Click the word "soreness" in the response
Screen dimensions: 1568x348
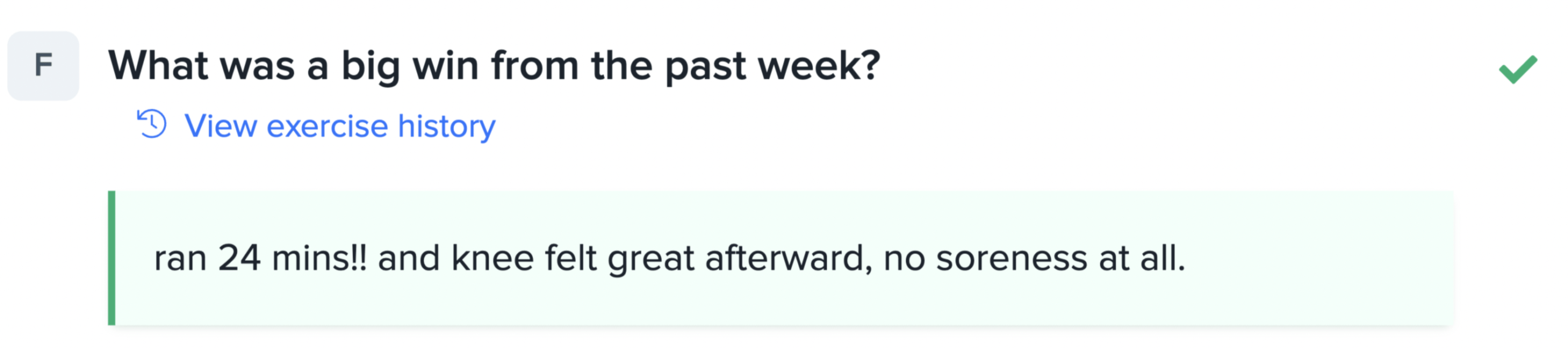click(x=1012, y=258)
